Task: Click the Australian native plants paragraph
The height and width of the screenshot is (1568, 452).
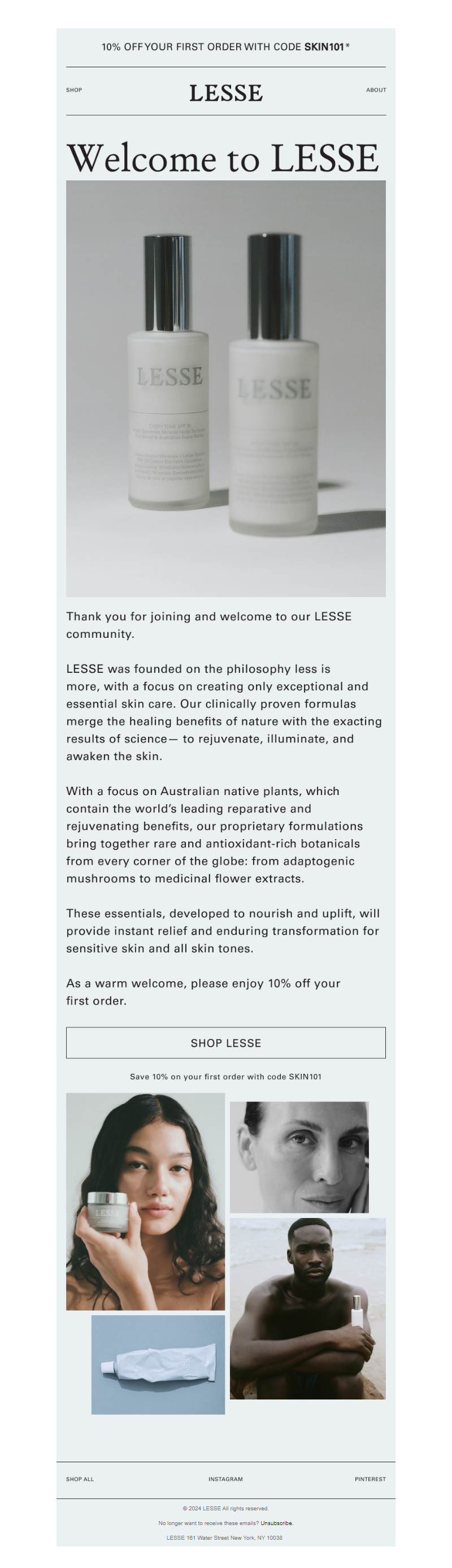Action: 214,834
